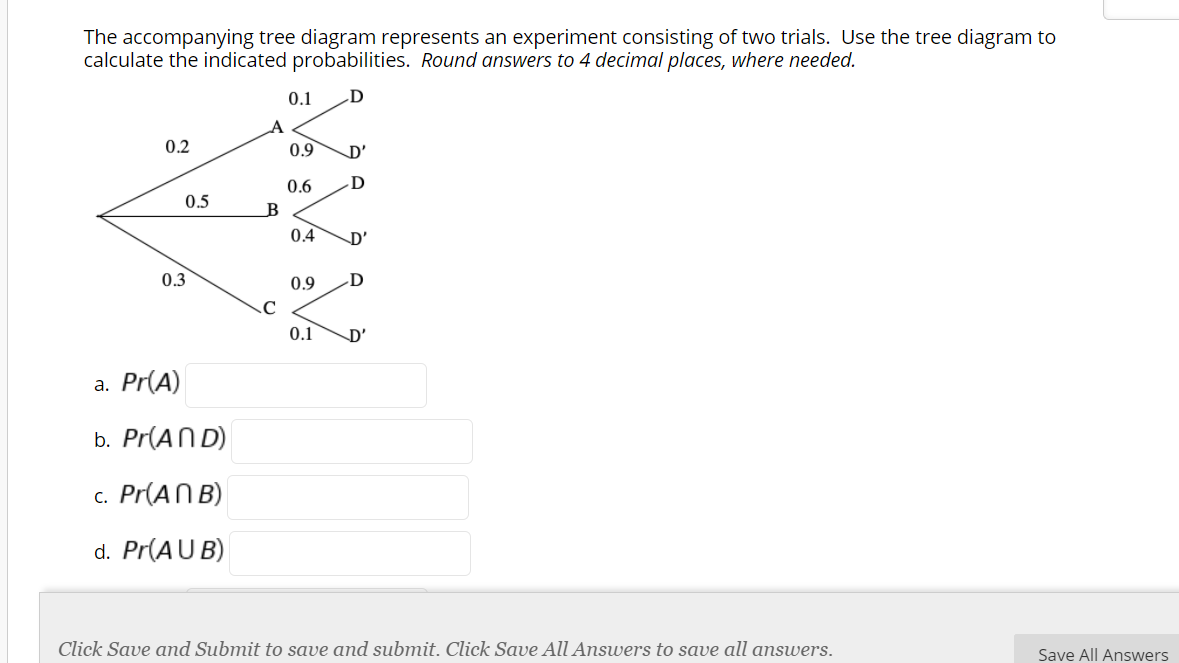Click the node labeled B in the tree

click(270, 210)
